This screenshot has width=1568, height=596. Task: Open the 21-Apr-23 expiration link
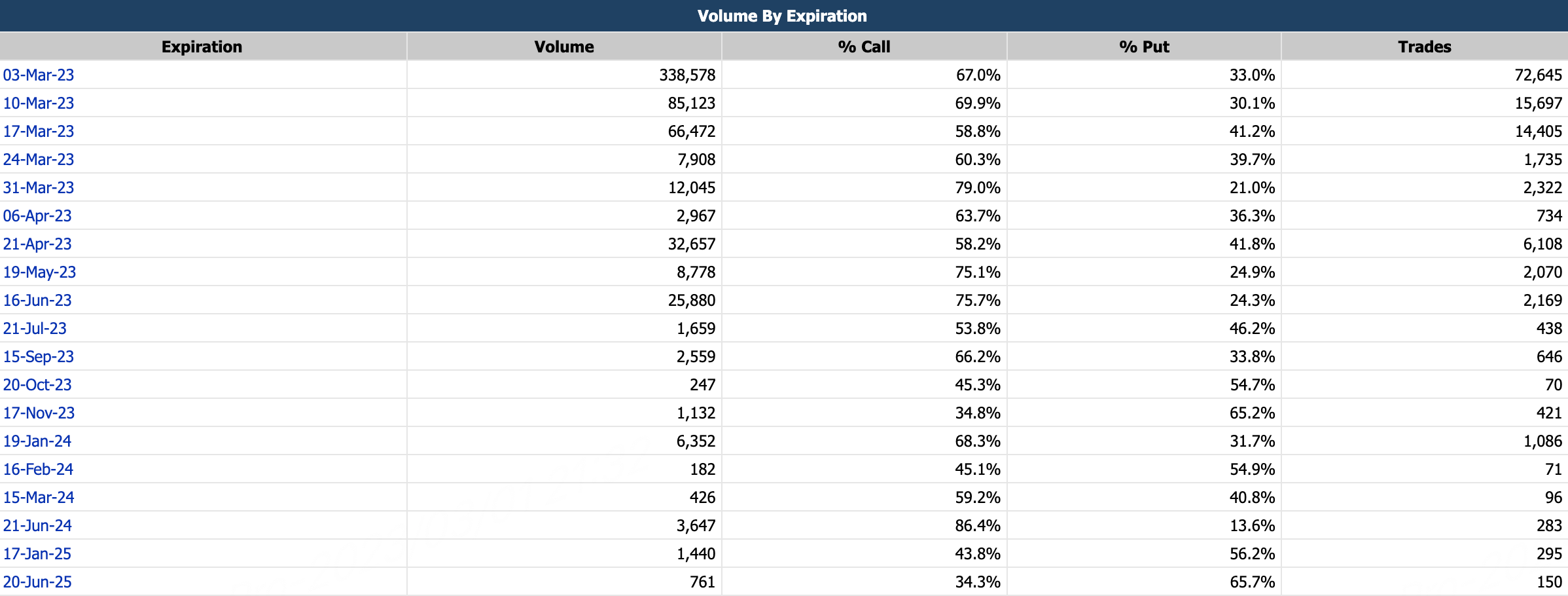pyautogui.click(x=37, y=244)
